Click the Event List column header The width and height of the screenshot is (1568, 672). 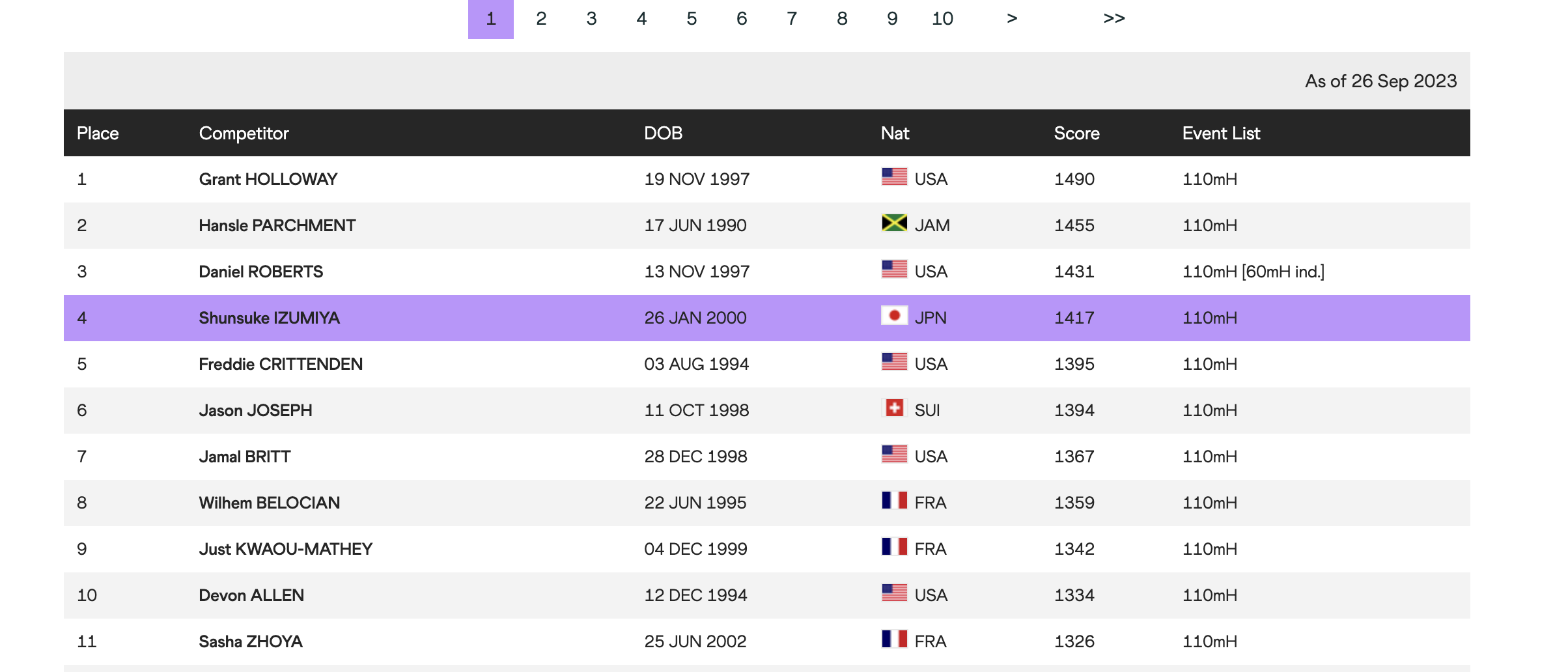tap(1222, 133)
